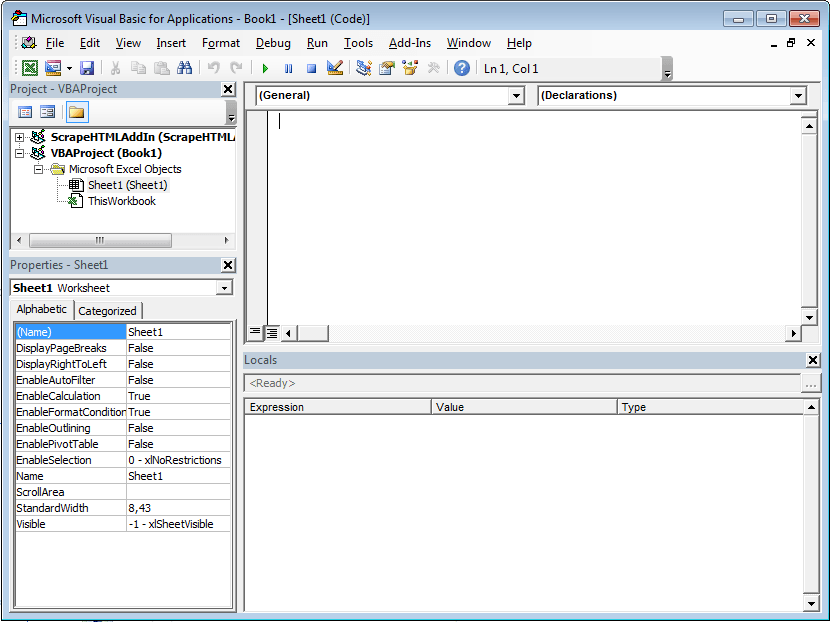Close the Properties - Sheet1 pane
Image resolution: width=830 pixels, height=622 pixels.
pos(228,265)
